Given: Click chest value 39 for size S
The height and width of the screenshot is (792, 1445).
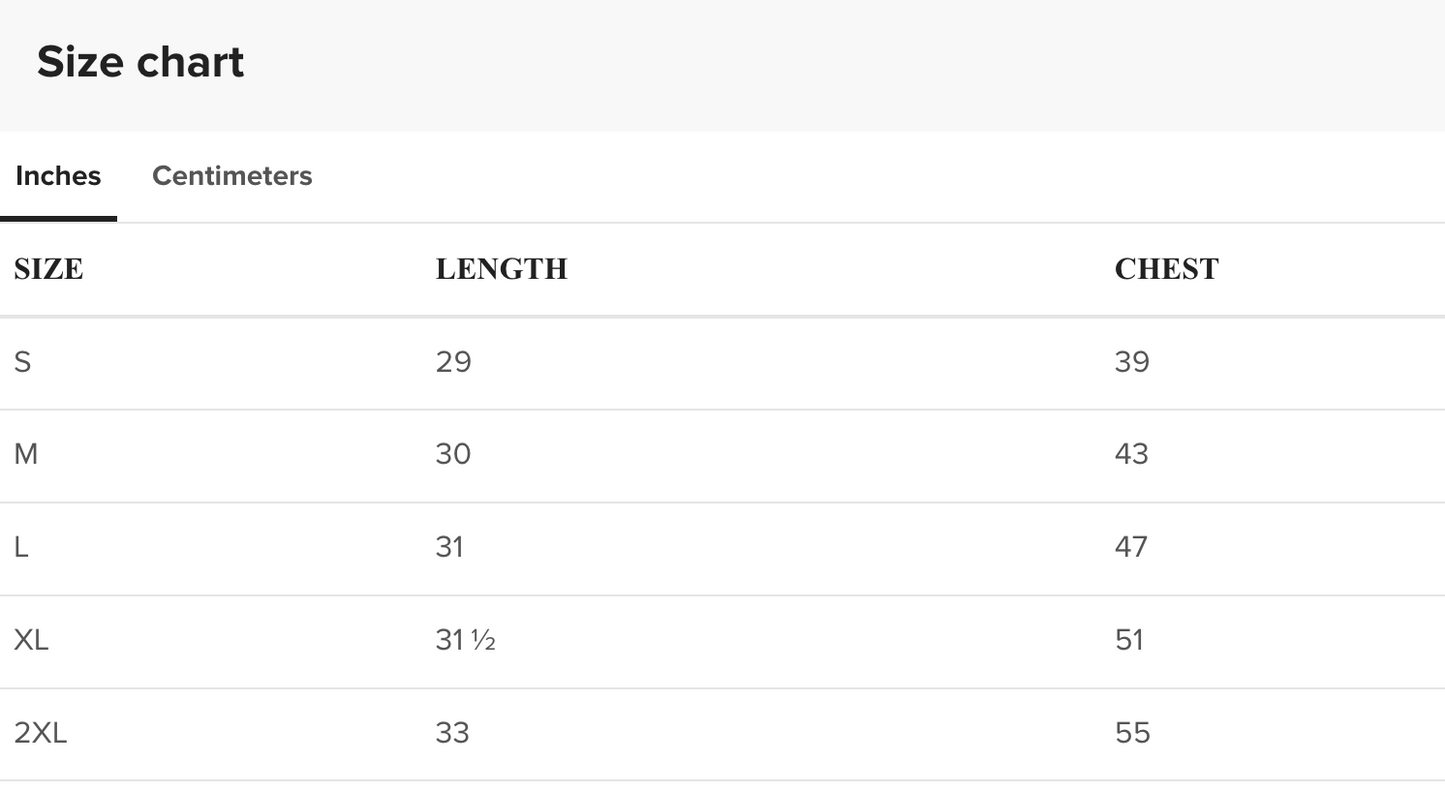Looking at the screenshot, I should (1132, 362).
